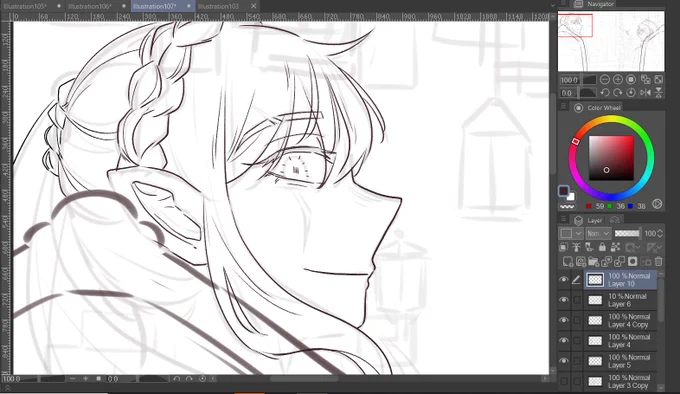Open the Color Wheel panel menu icon
Viewport: 680px width, 394px height.
coord(563,107)
